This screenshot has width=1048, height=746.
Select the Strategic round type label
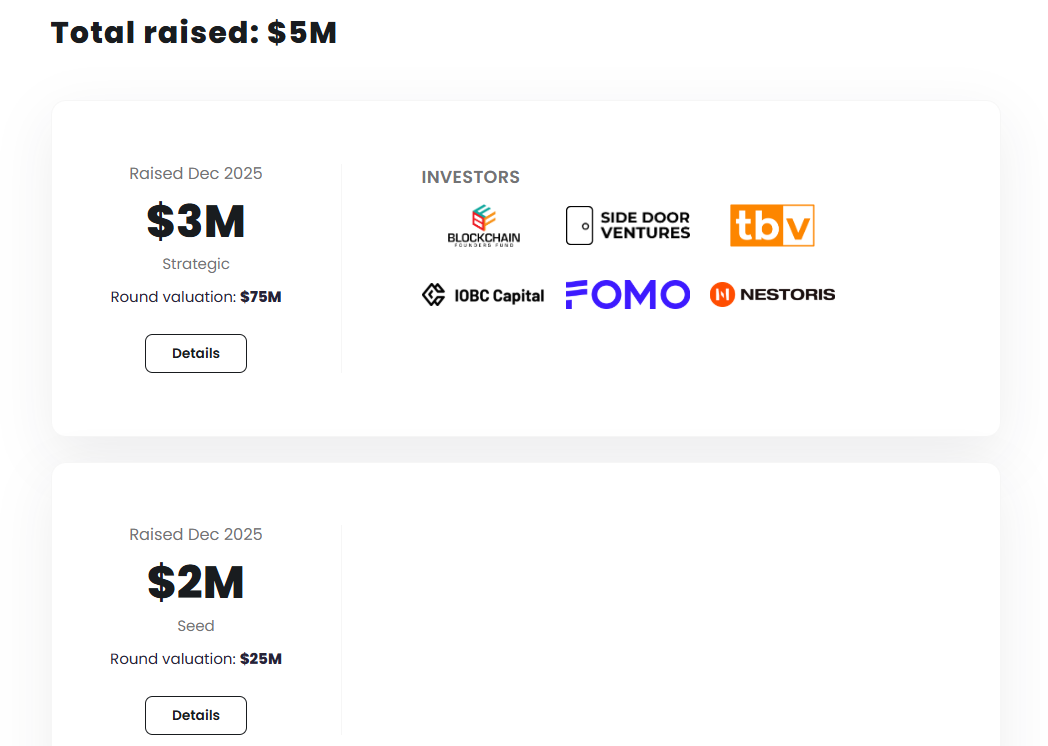pos(196,264)
